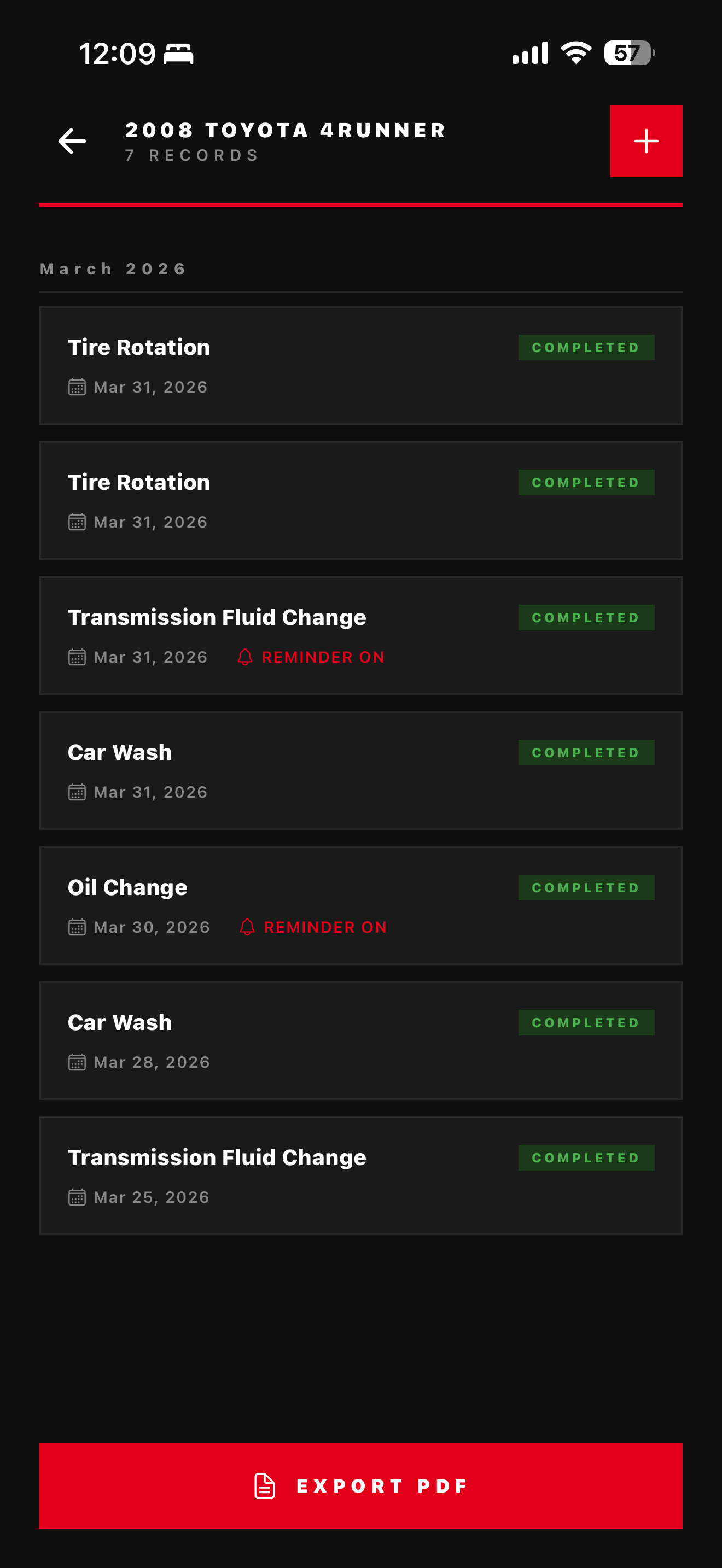Toggle REMINDER ON for Transmission Fluid Change

point(311,657)
